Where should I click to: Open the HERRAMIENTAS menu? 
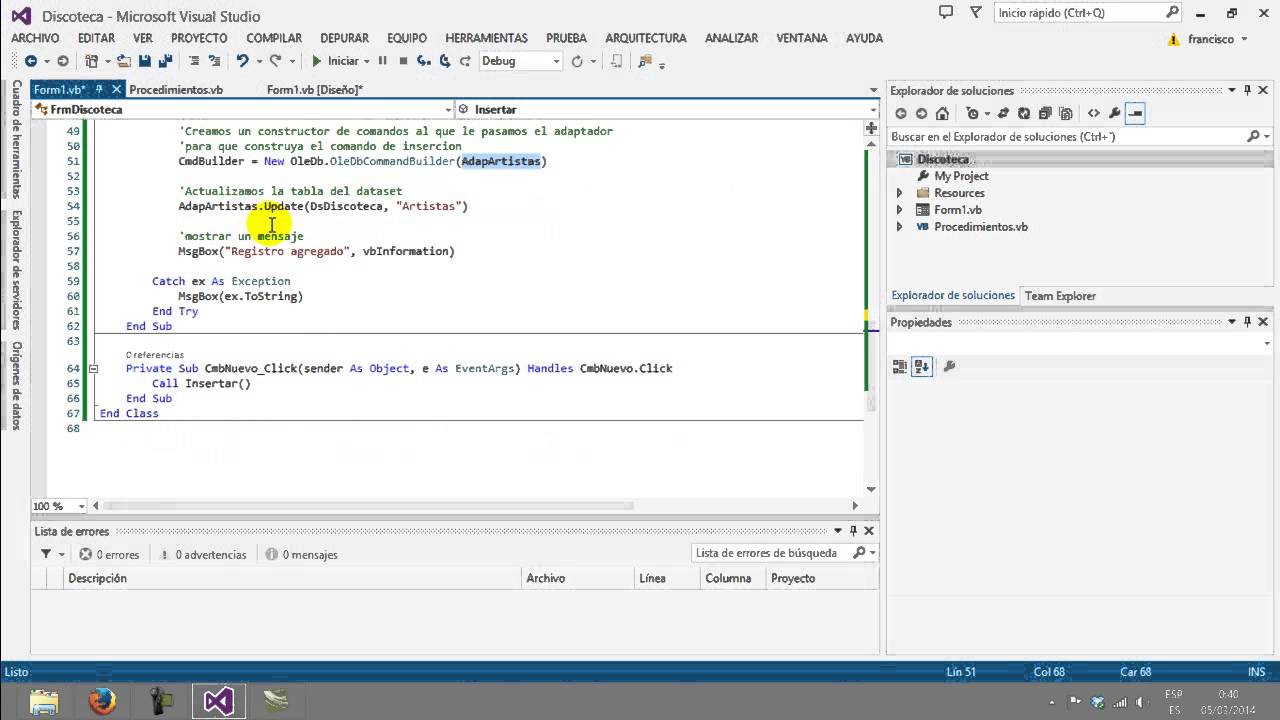(486, 38)
